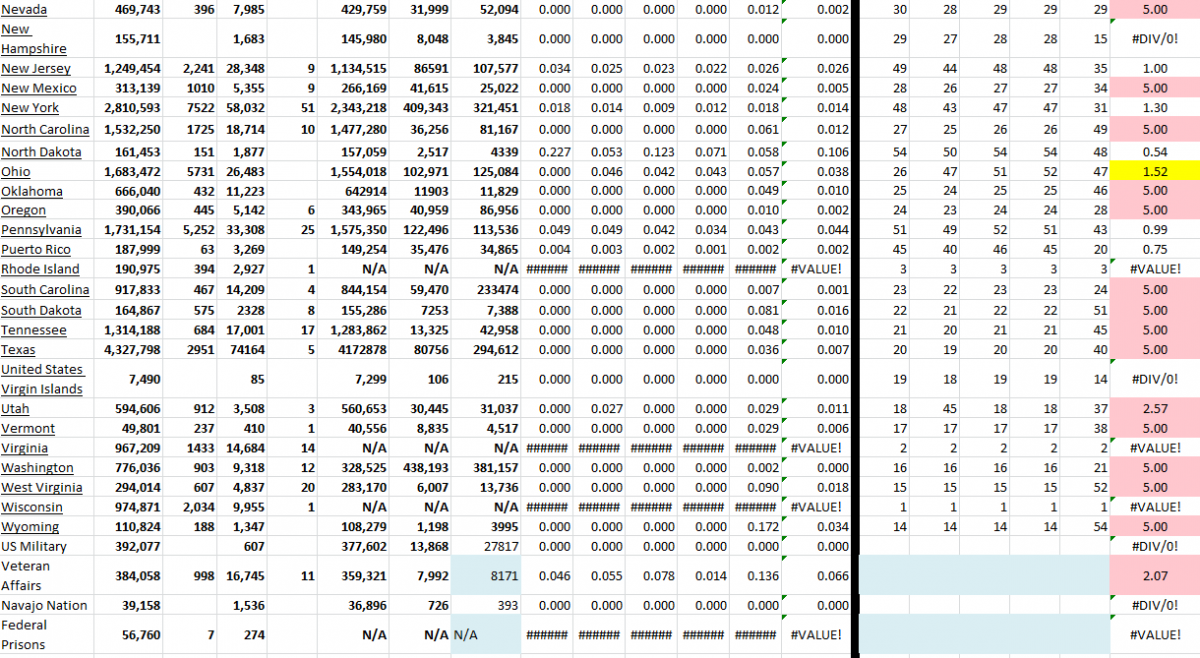Select the N/A cell in Federal Prisons row
Image resolution: width=1200 pixels, height=658 pixels.
(486, 634)
